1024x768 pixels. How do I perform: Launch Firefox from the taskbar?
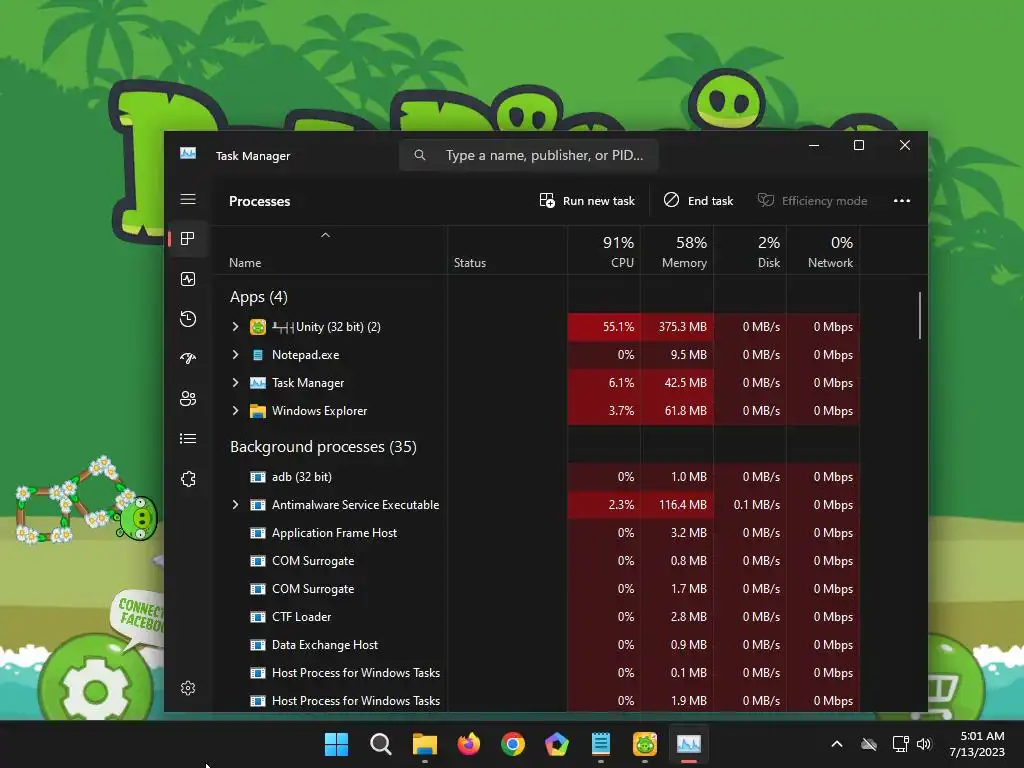click(x=469, y=744)
